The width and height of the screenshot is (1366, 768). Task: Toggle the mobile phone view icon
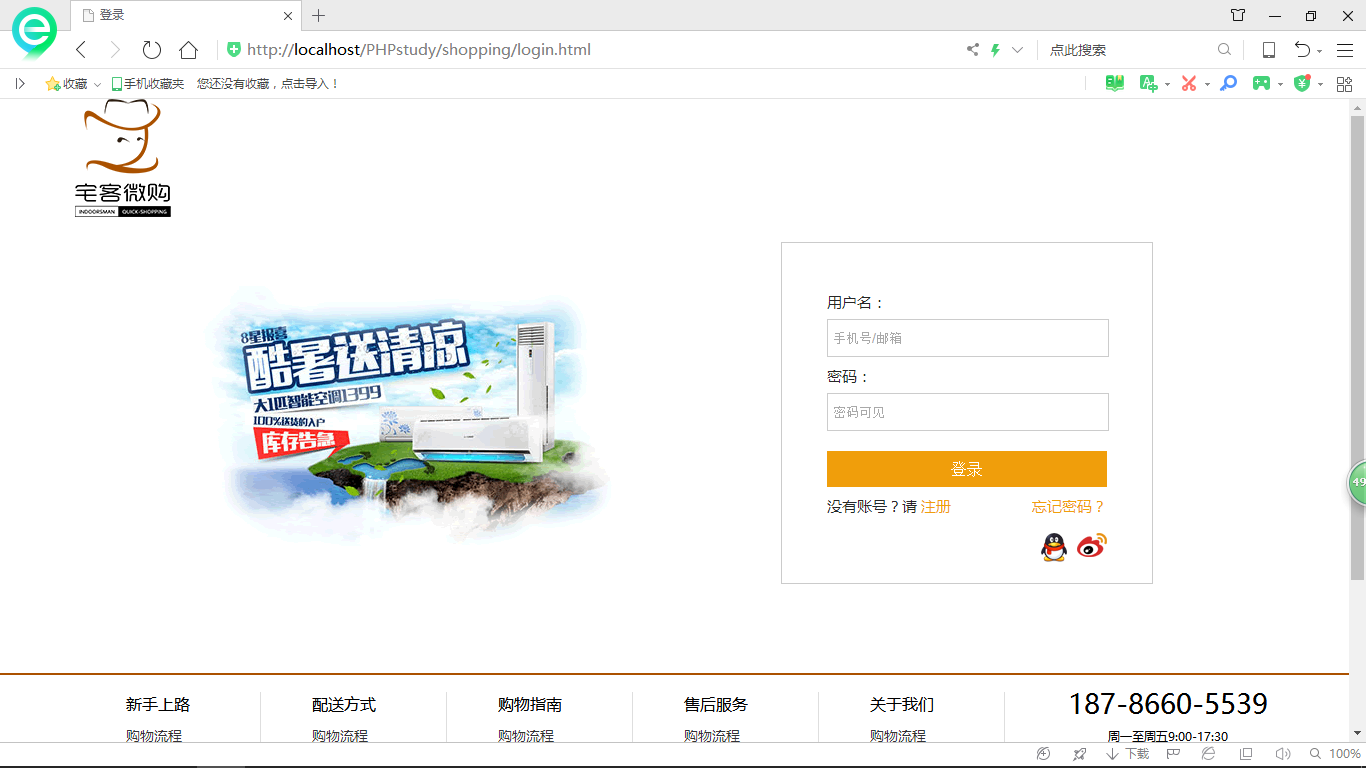(1268, 50)
